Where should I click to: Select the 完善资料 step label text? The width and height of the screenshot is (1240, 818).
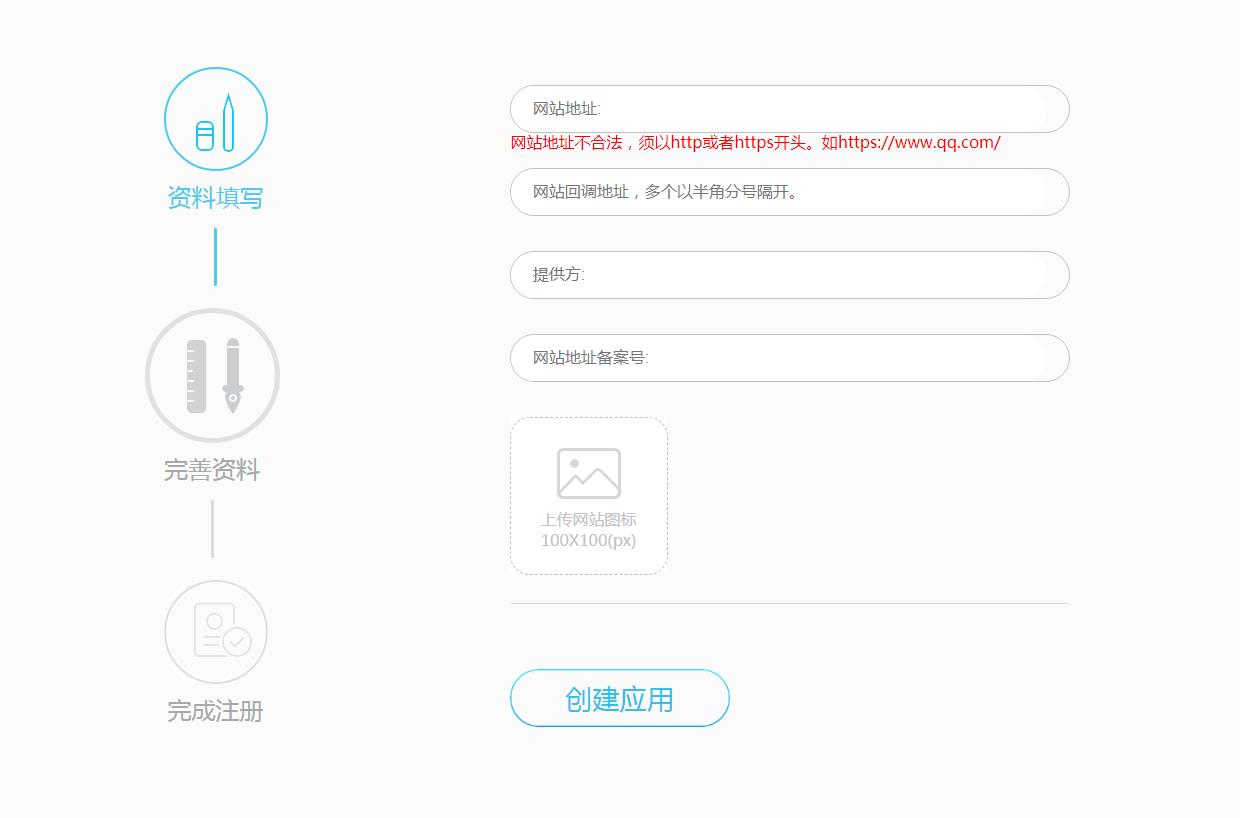(x=213, y=470)
